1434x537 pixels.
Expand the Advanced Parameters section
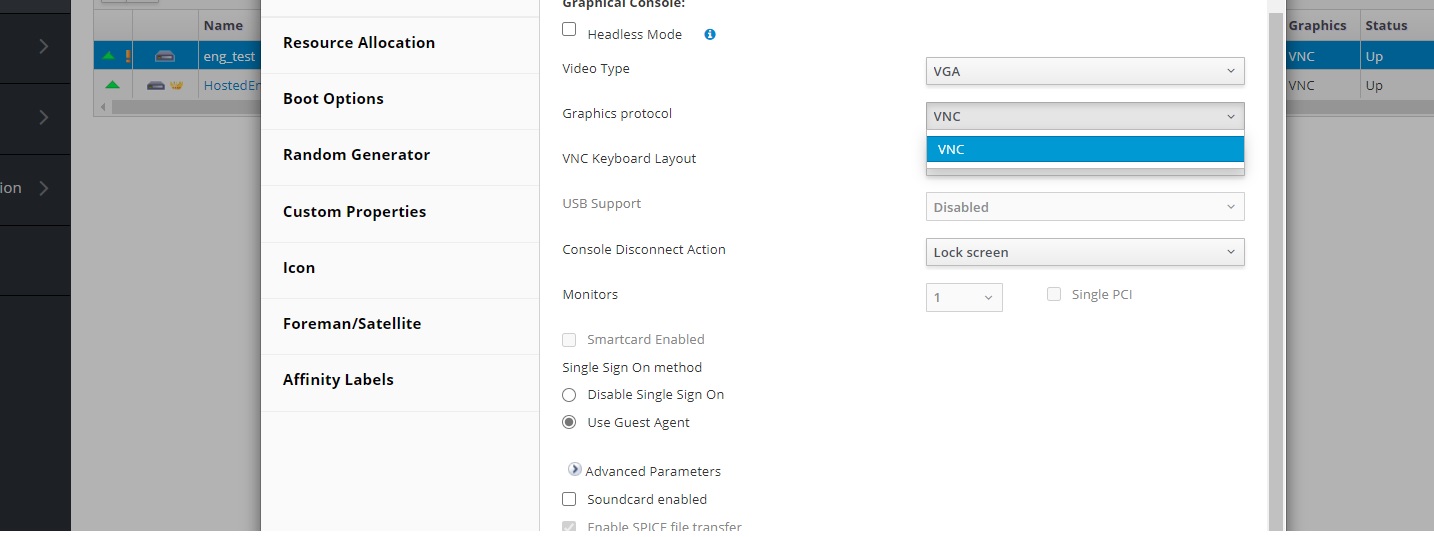tap(575, 470)
